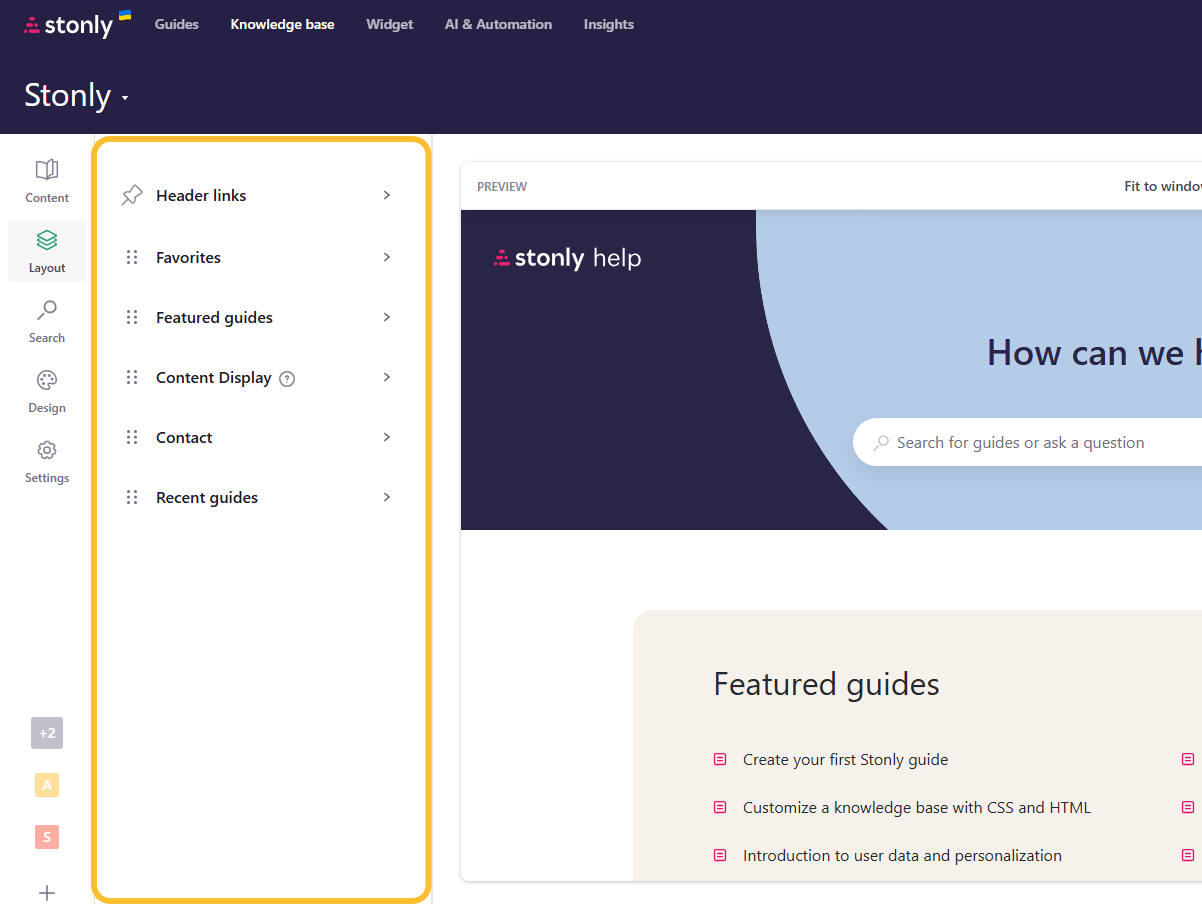Image resolution: width=1202 pixels, height=904 pixels.
Task: Open the Settings panel in the sidebar
Action: 46,460
